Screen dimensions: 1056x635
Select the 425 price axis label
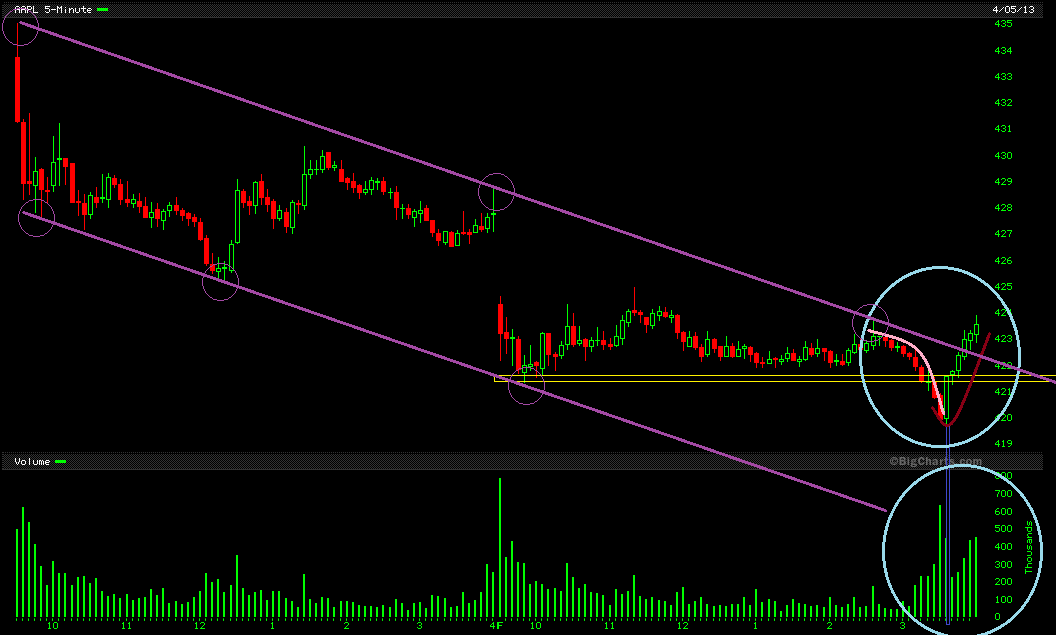pos(1003,287)
